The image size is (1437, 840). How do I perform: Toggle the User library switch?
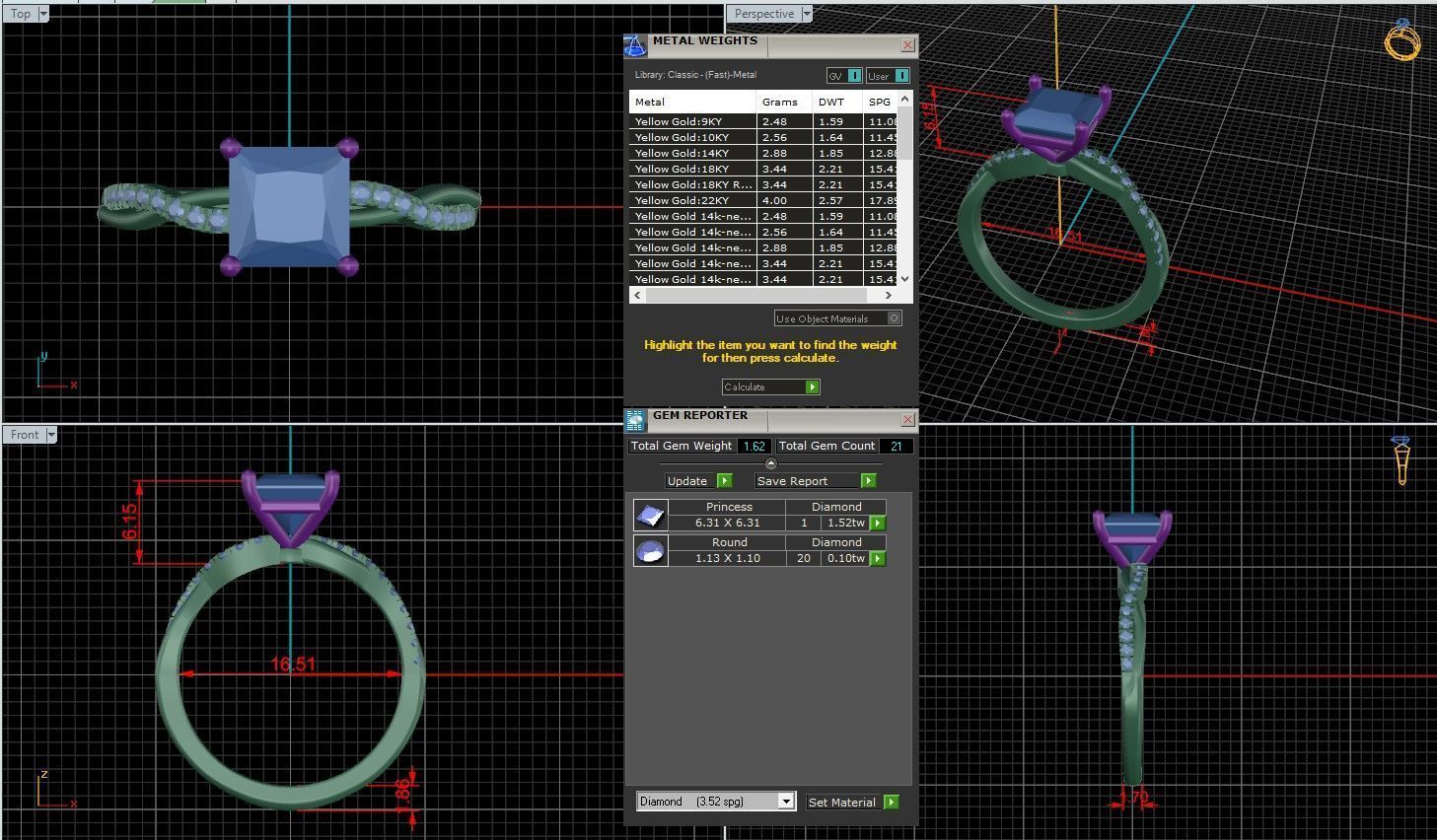888,76
